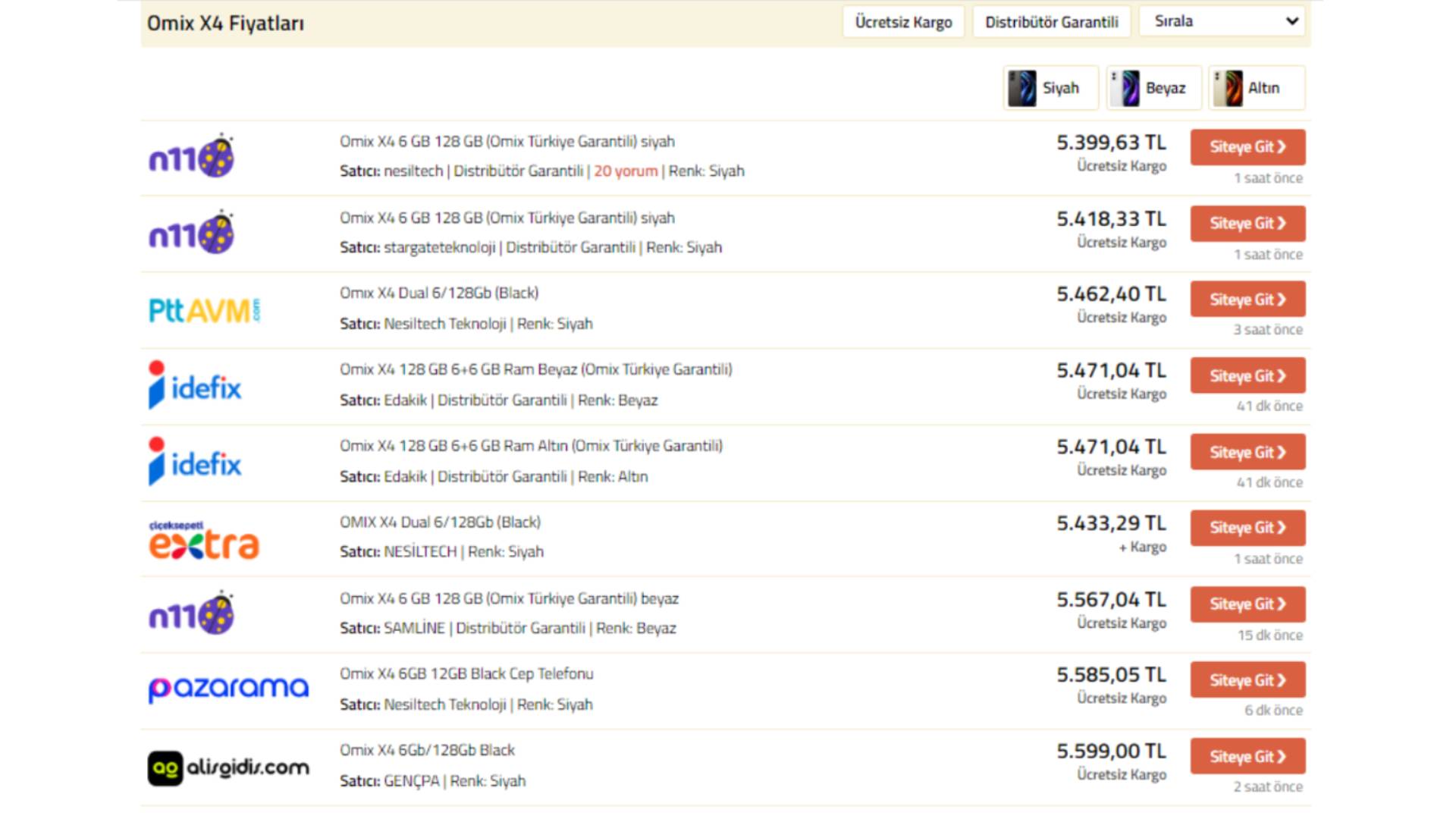Open the 20 yorum reviews link

tap(625, 171)
